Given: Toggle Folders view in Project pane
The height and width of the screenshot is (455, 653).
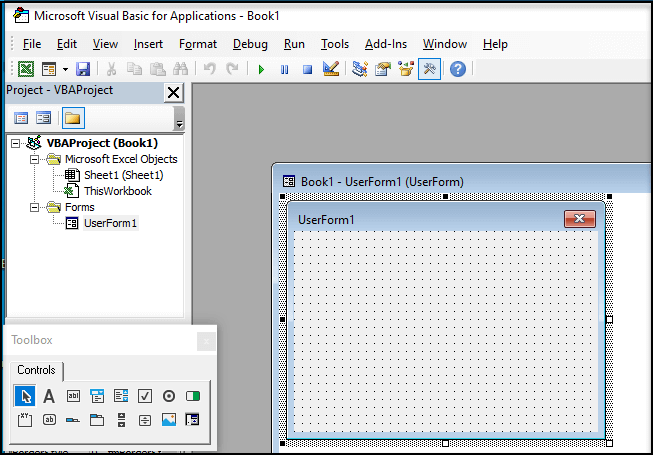Looking at the screenshot, I should 73,118.
